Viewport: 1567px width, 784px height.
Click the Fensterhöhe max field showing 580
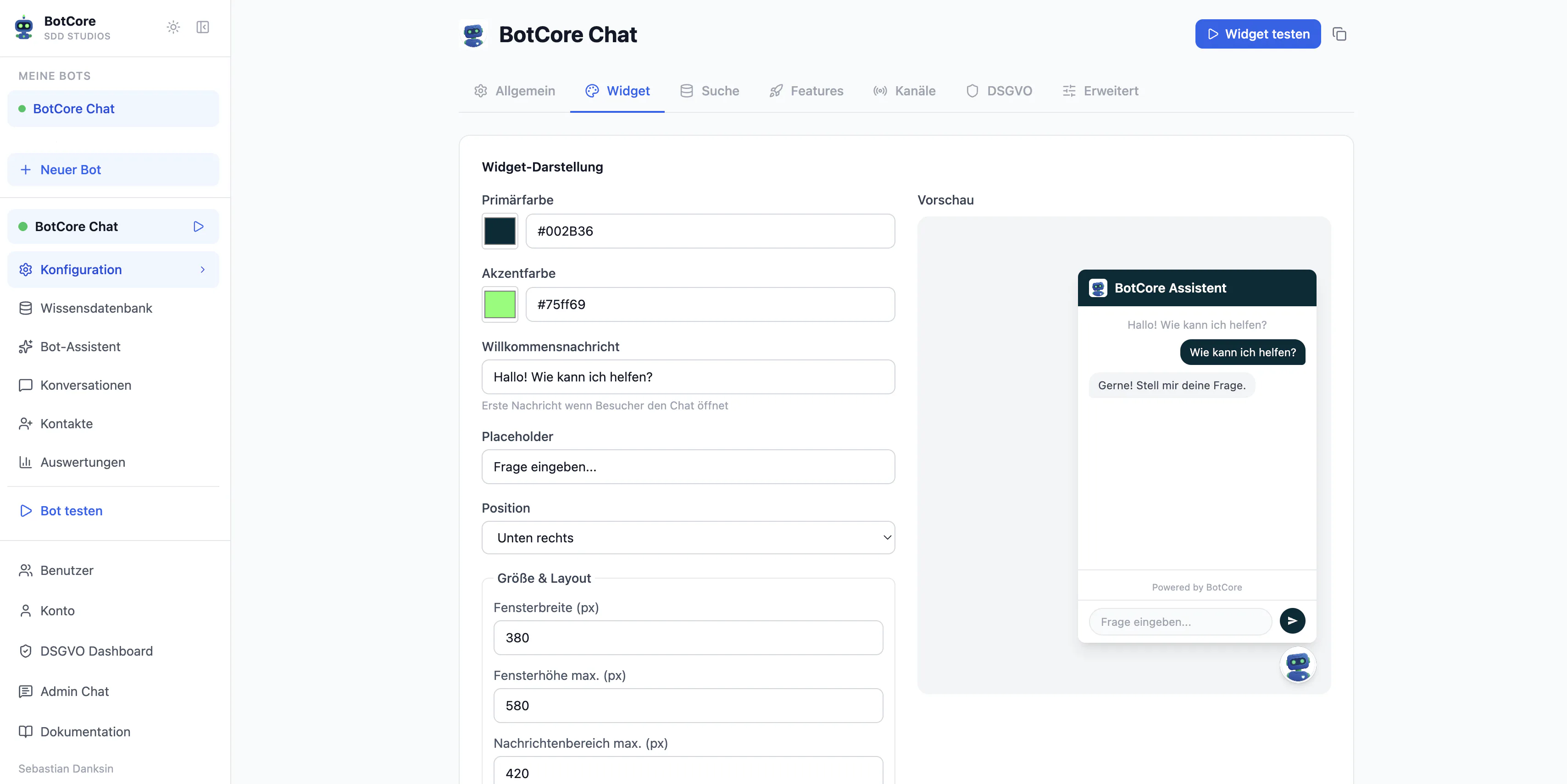pyautogui.click(x=688, y=706)
